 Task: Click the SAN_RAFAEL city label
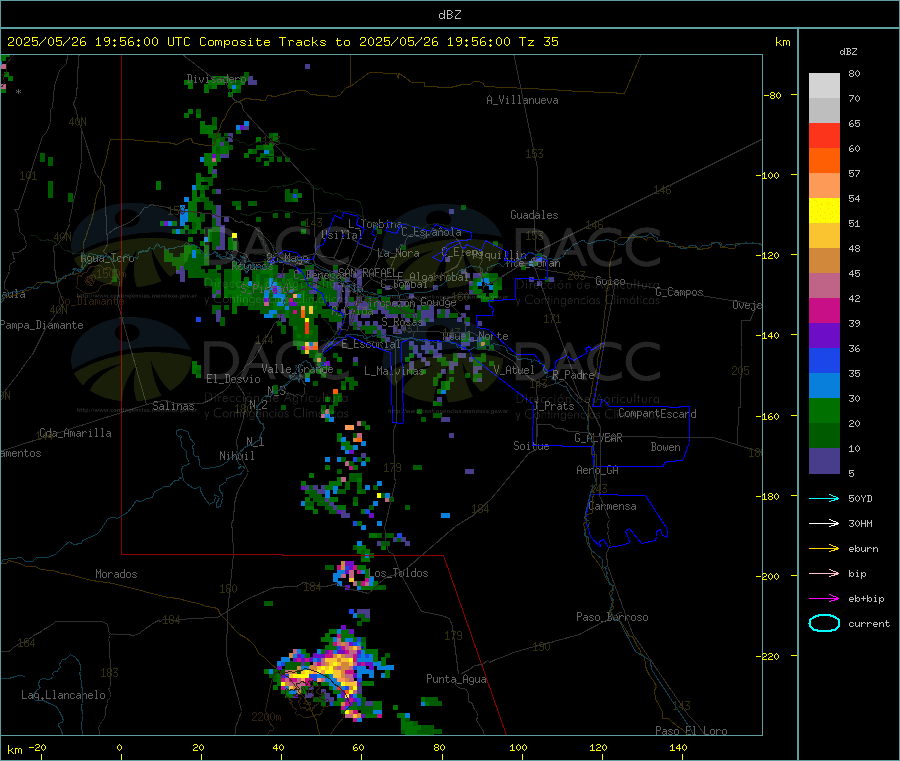coord(367,272)
